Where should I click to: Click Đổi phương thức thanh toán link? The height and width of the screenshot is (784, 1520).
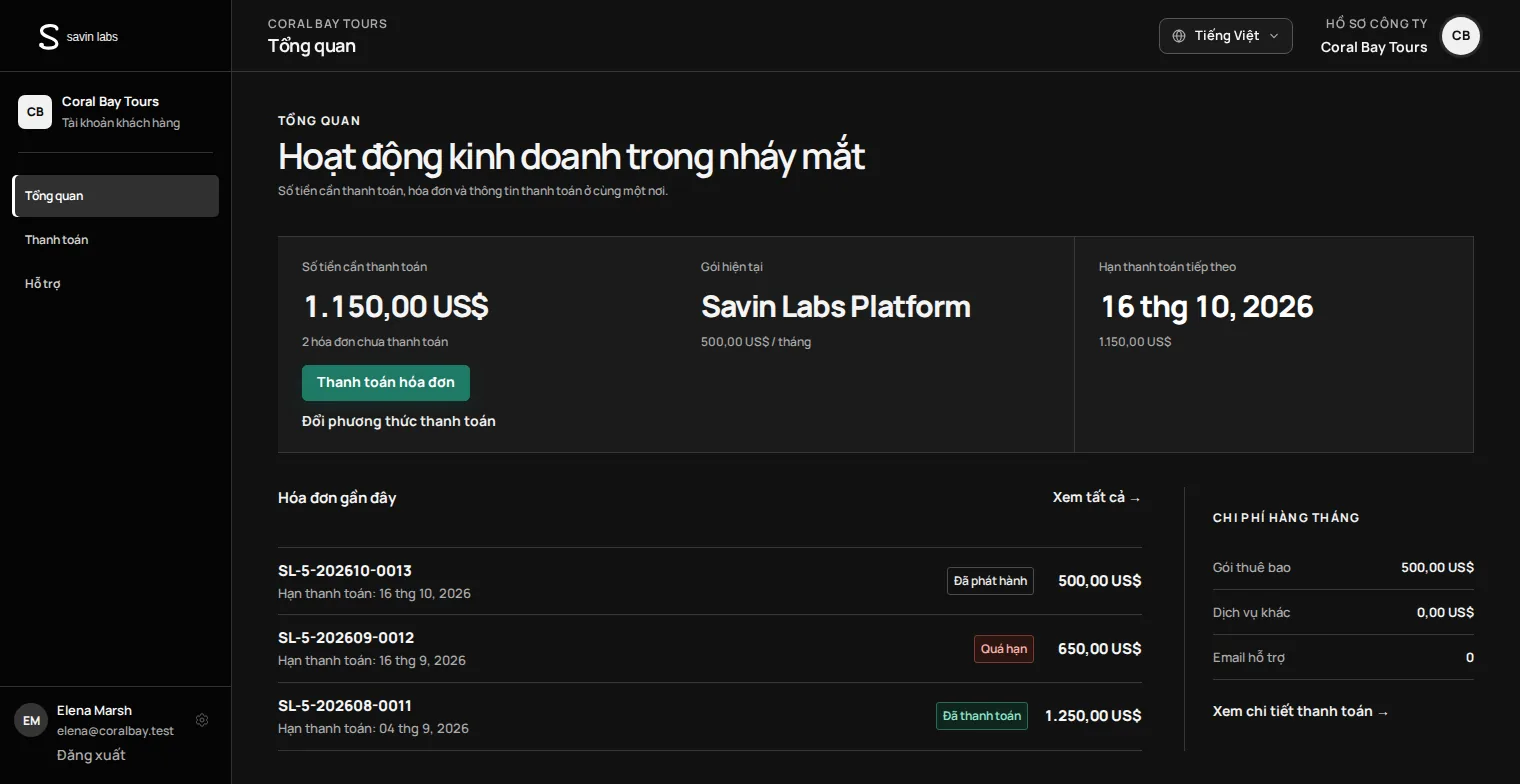399,421
